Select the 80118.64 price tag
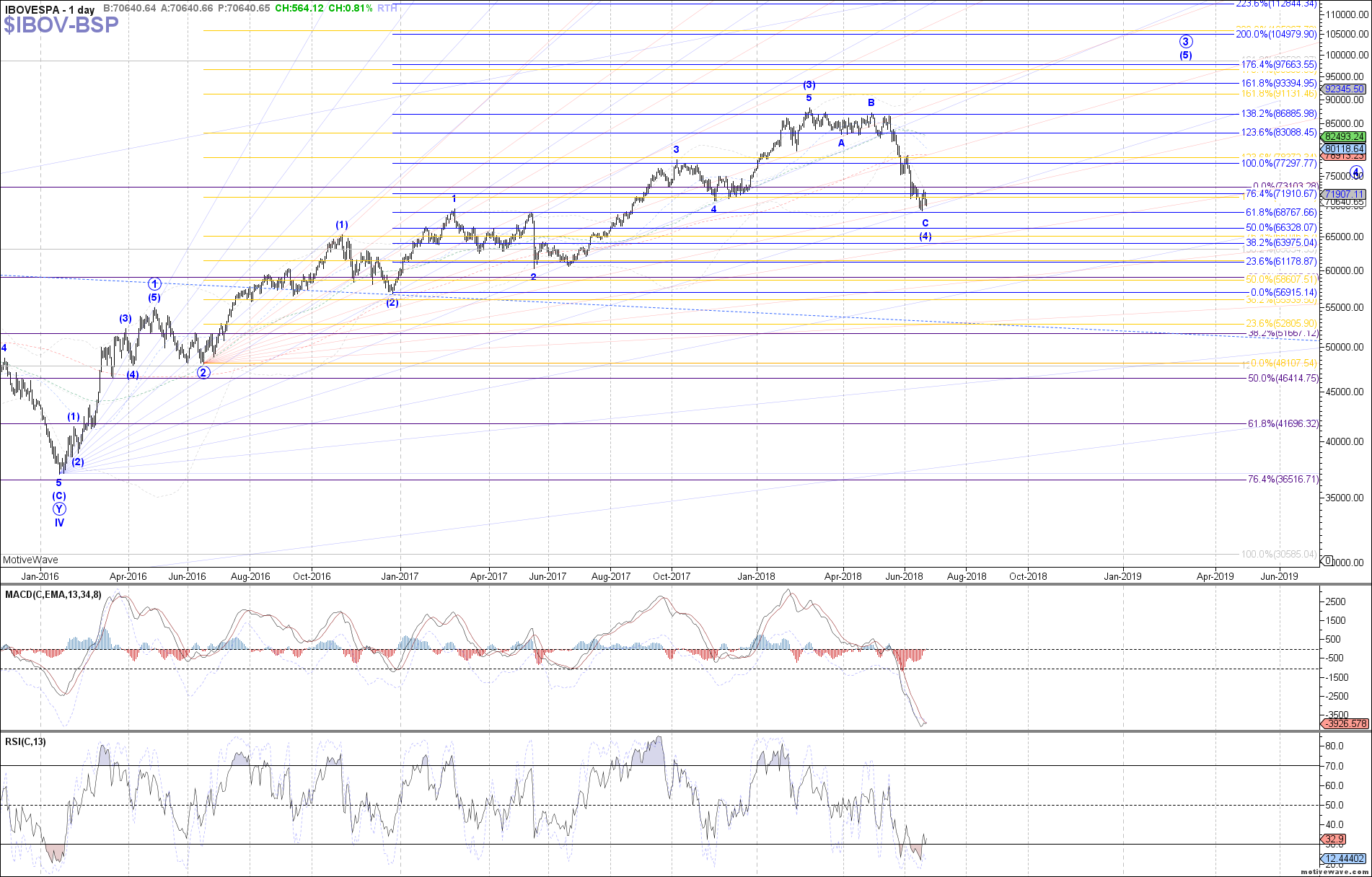The height and width of the screenshot is (877, 1372). (1345, 149)
